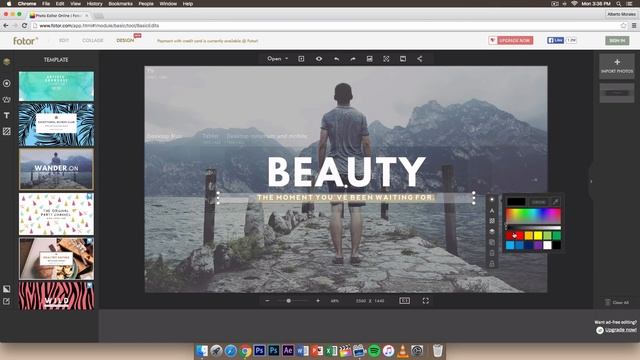Select the 'Wander On' template thumbnail
Image resolution: width=640 pixels, height=360 pixels.
(x=56, y=169)
